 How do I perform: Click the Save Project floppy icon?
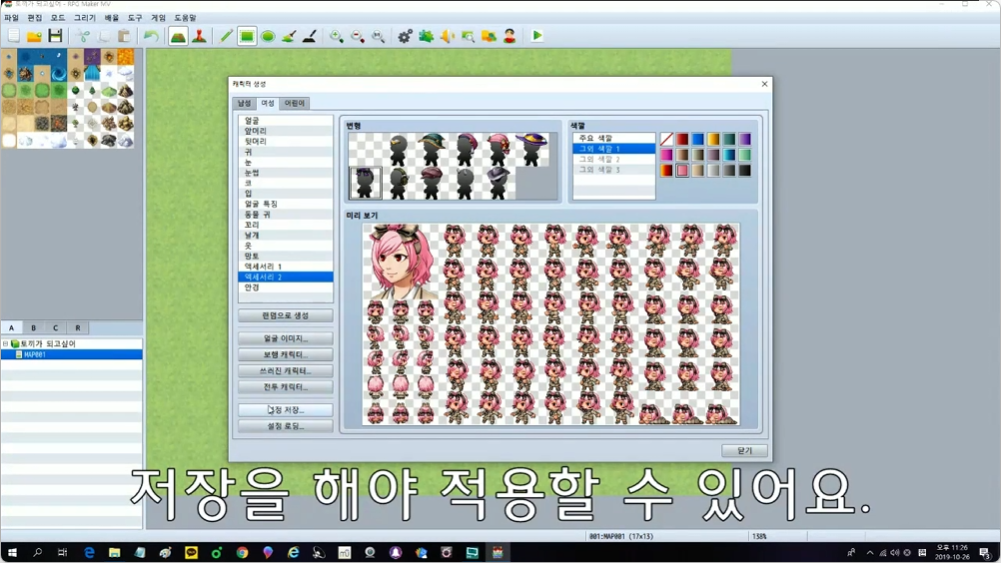[56, 36]
